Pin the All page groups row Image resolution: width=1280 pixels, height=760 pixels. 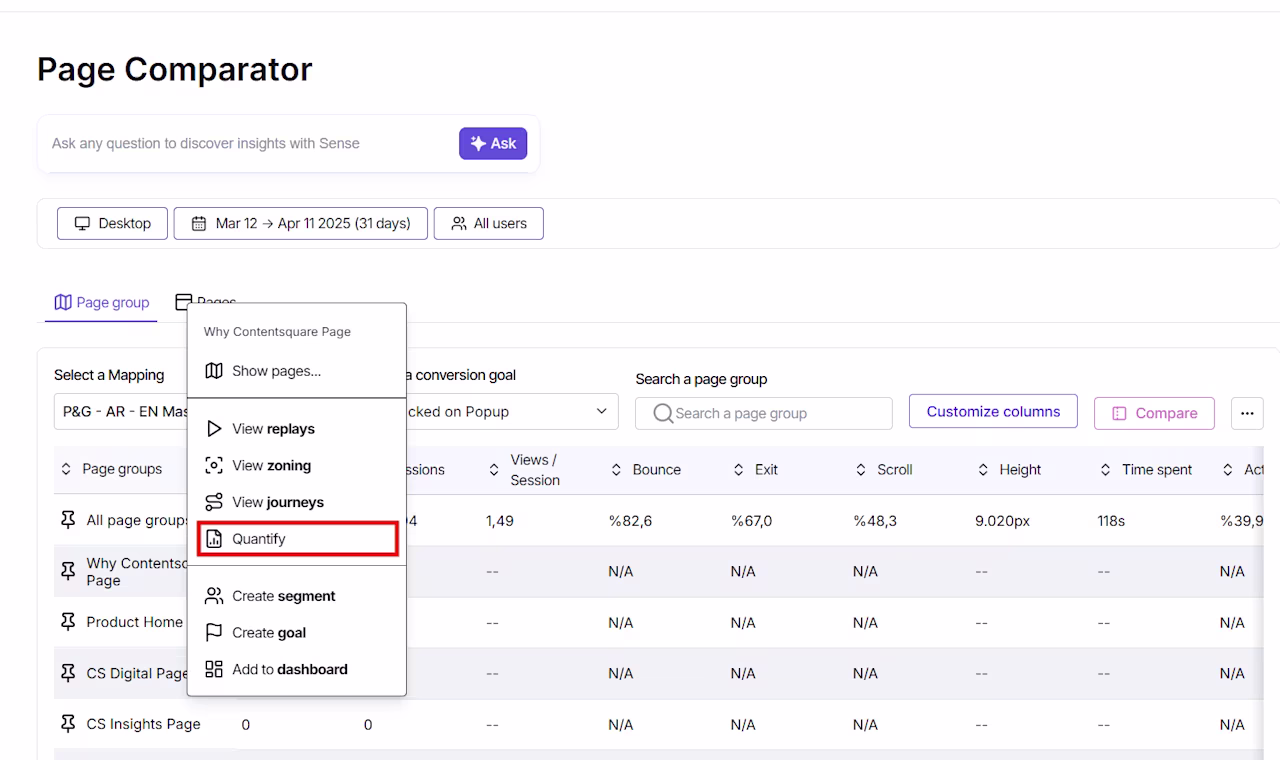(x=68, y=520)
